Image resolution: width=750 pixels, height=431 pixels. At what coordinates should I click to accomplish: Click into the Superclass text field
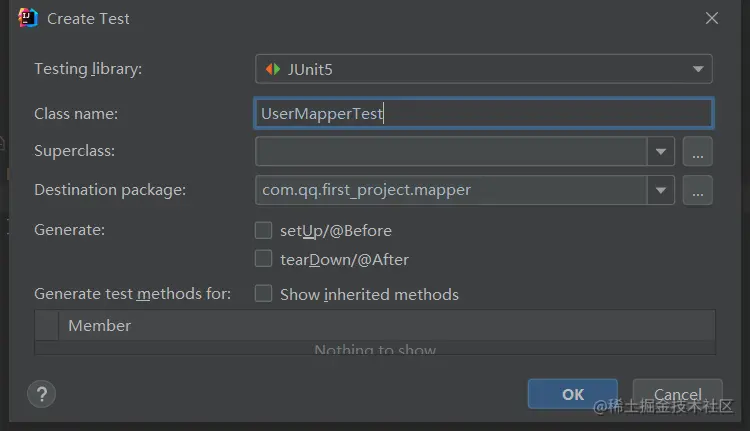(x=451, y=152)
